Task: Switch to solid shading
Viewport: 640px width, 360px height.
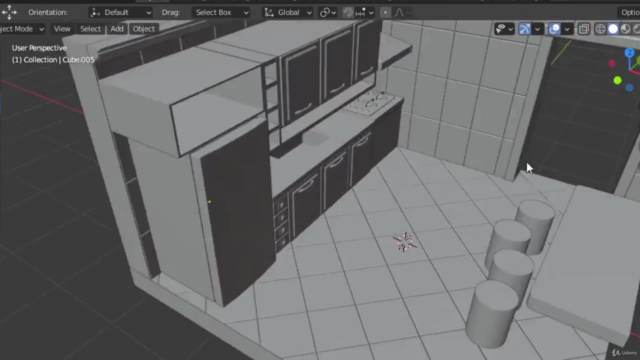Action: [x=613, y=29]
